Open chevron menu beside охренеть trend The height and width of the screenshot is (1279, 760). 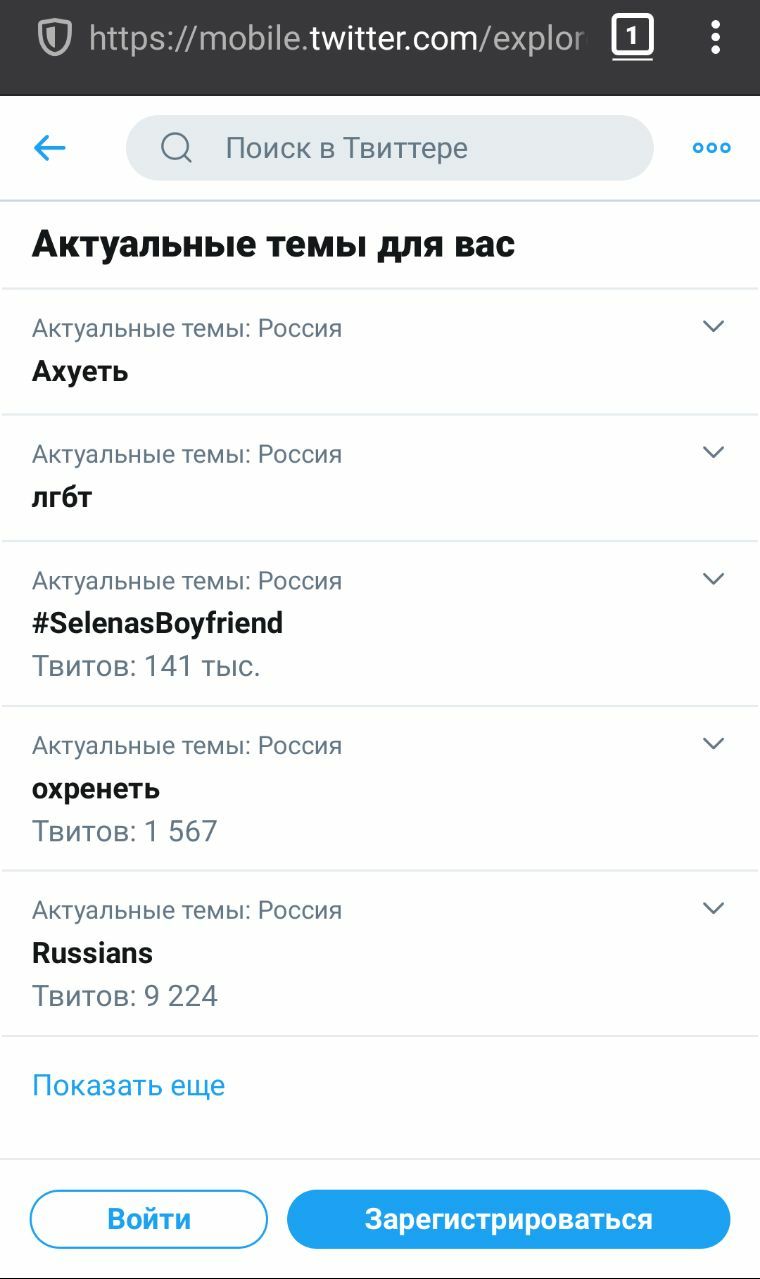click(713, 743)
